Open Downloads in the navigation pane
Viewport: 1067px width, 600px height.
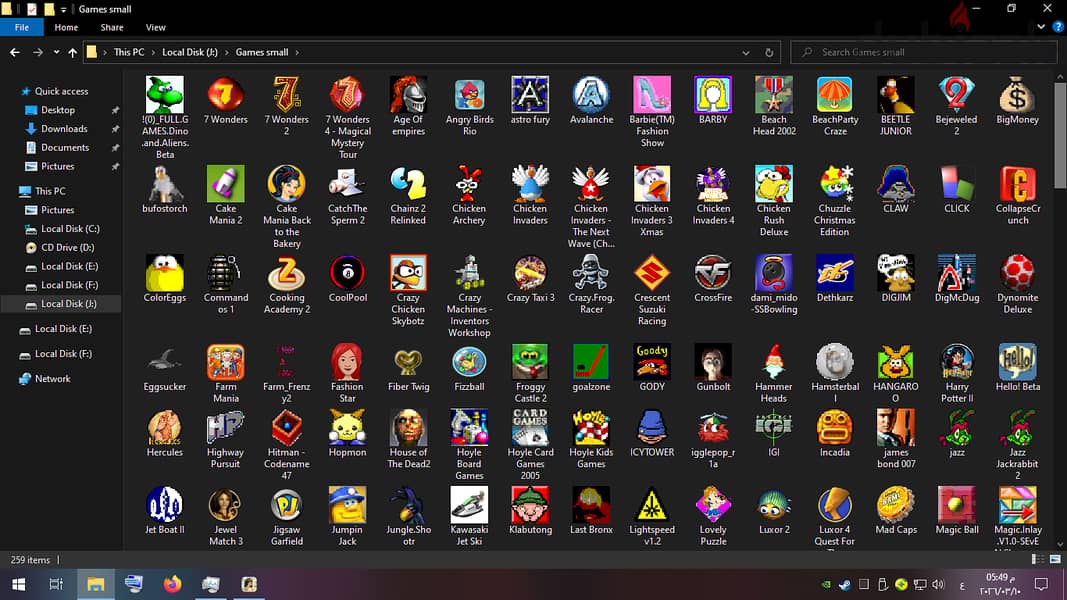click(64, 129)
